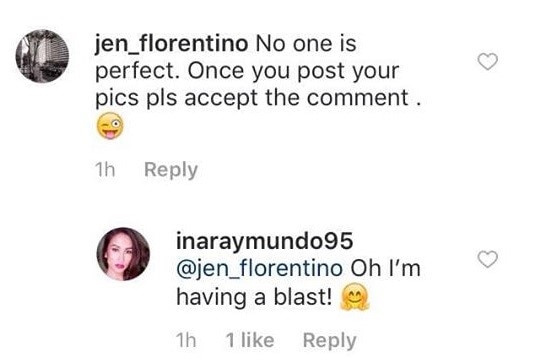Reply to jen_florentino's comment
The image size is (533, 363).
[171, 170]
